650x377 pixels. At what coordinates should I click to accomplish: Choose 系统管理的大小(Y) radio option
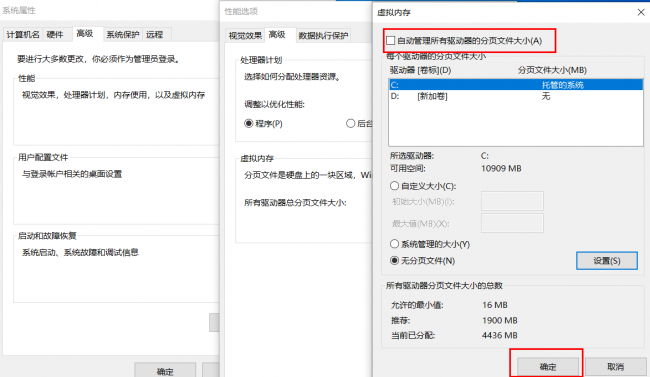395,244
